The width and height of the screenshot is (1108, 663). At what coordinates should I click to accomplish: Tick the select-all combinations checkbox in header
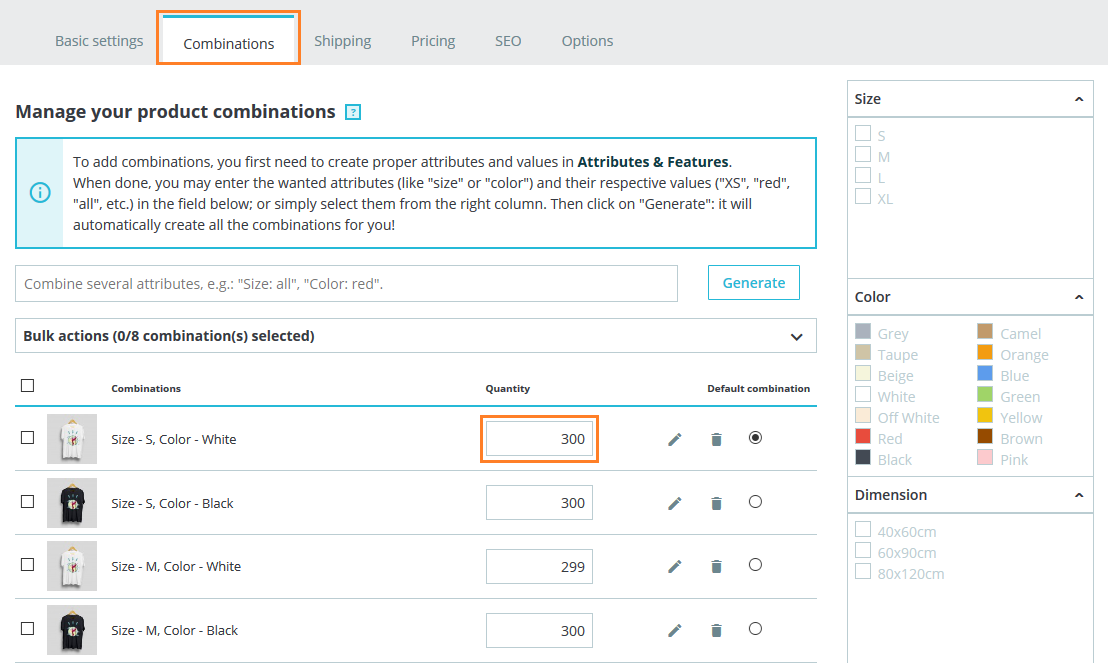coord(27,386)
